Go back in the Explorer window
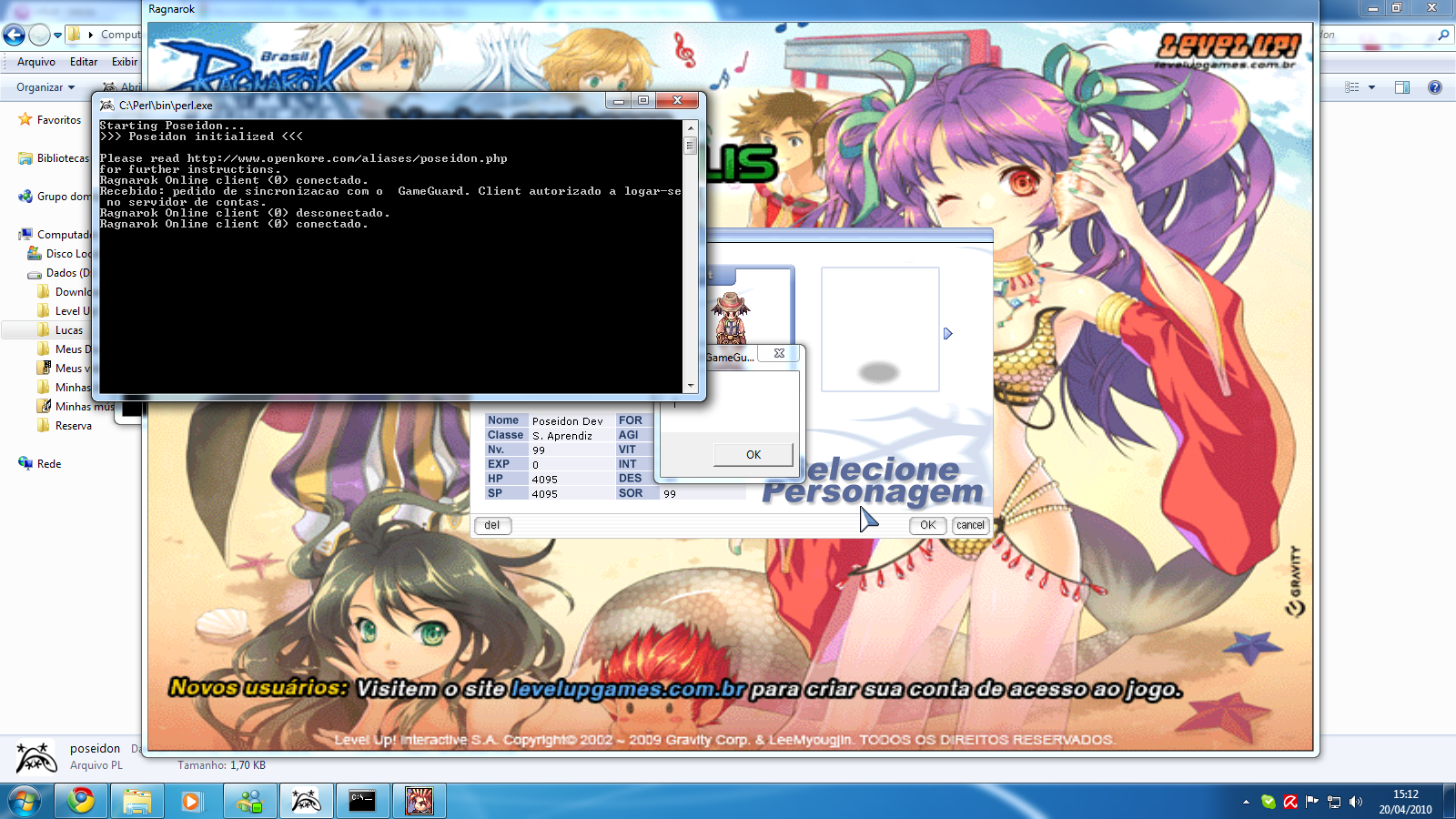The width and height of the screenshot is (1456, 819). point(14,35)
